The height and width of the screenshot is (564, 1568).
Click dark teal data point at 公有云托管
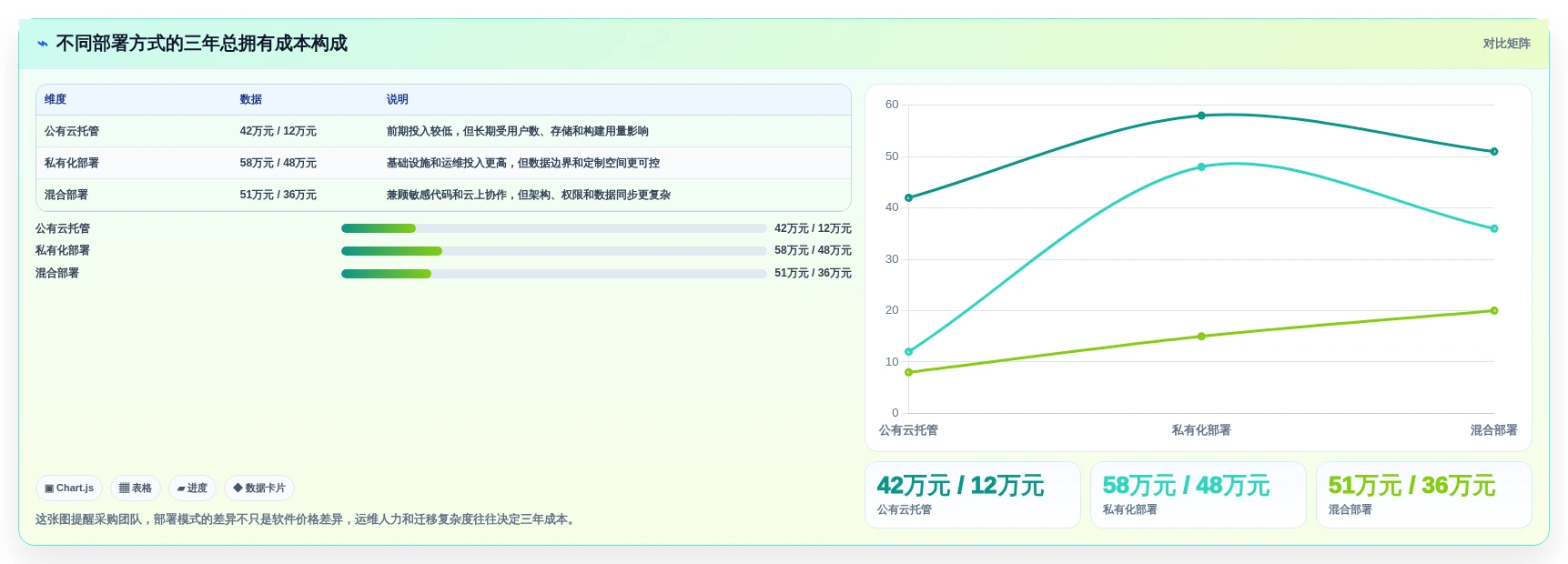click(908, 198)
